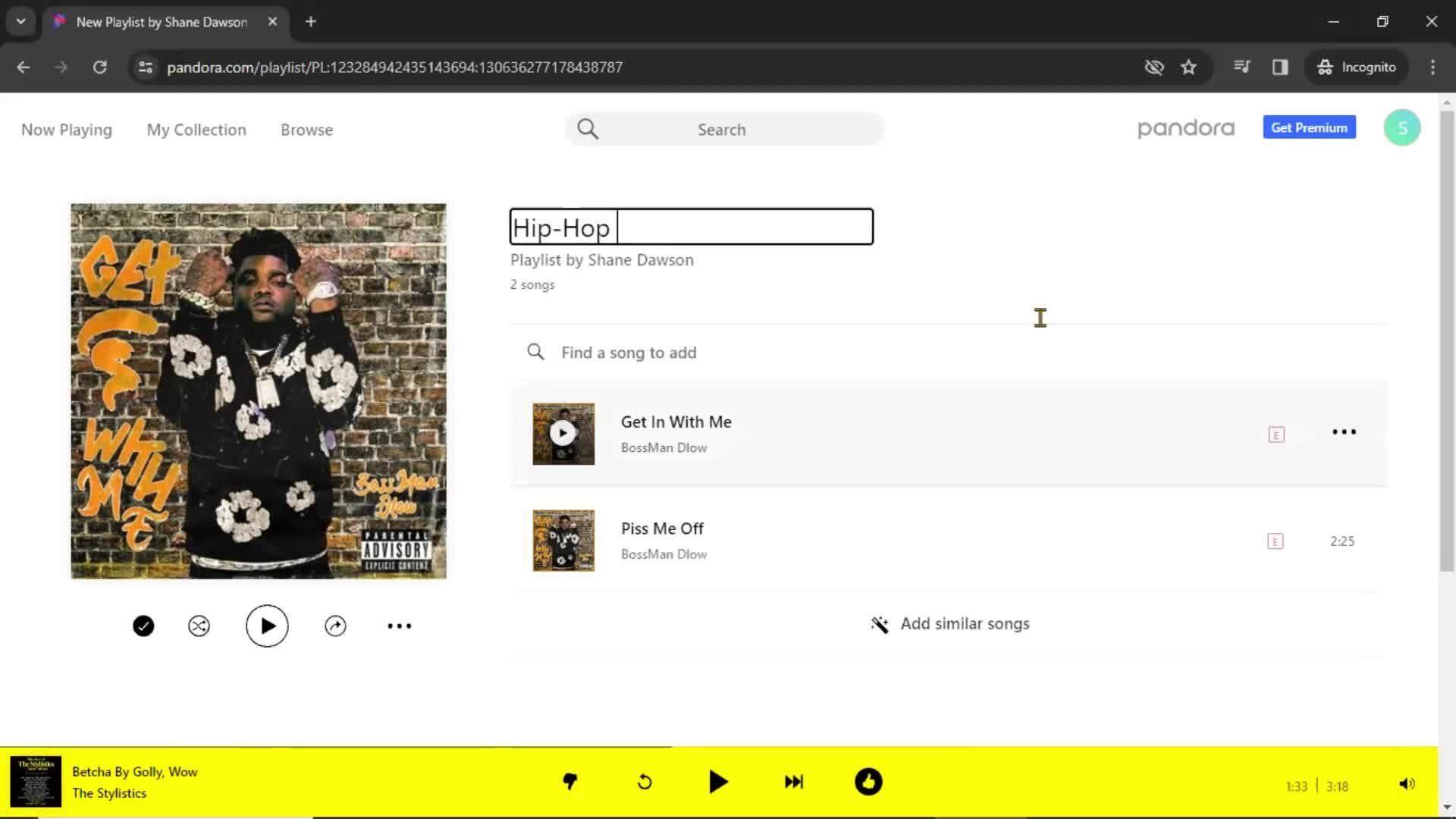Click the thumbs down icon in playback bar
This screenshot has height=819, width=1456.
coord(570,781)
